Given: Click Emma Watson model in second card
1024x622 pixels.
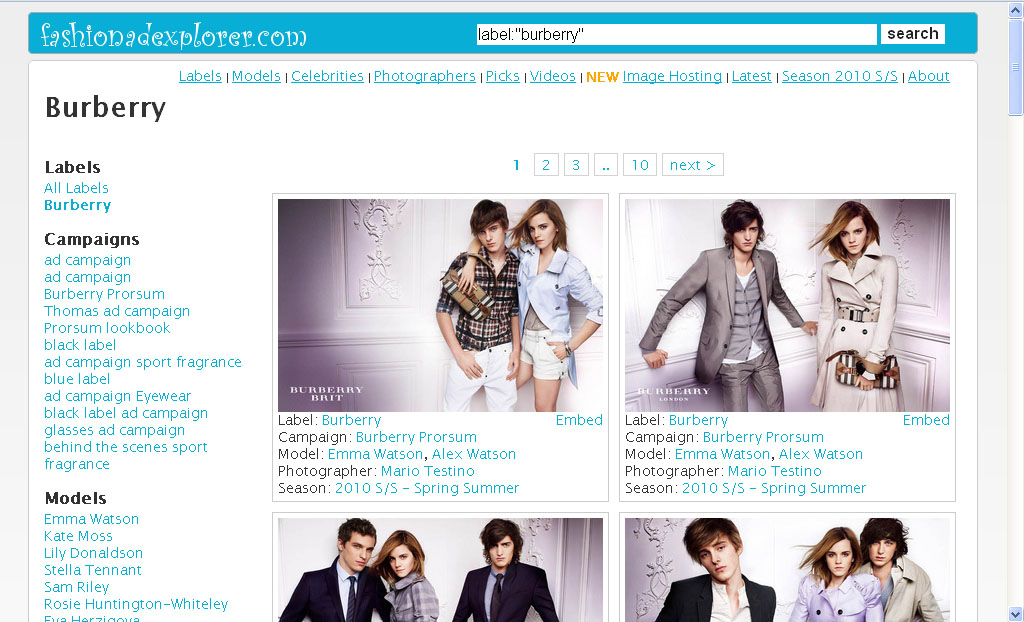Looking at the screenshot, I should 722,454.
